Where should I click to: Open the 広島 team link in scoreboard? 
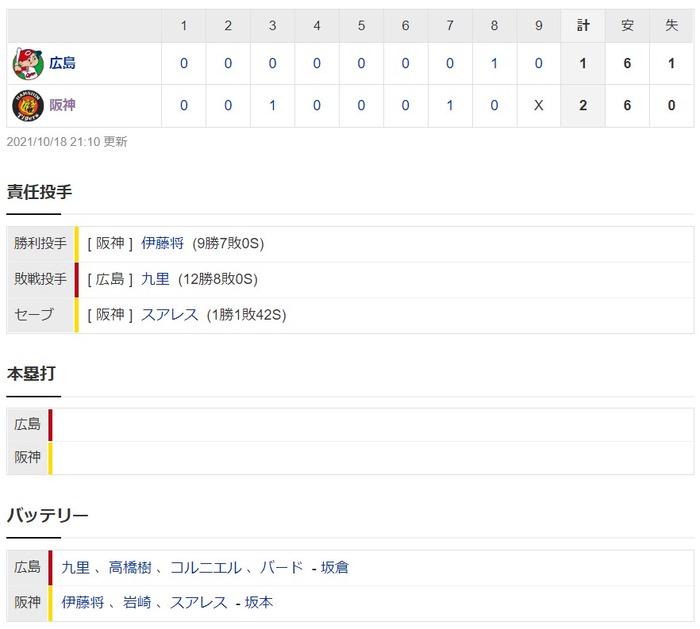click(x=62, y=63)
